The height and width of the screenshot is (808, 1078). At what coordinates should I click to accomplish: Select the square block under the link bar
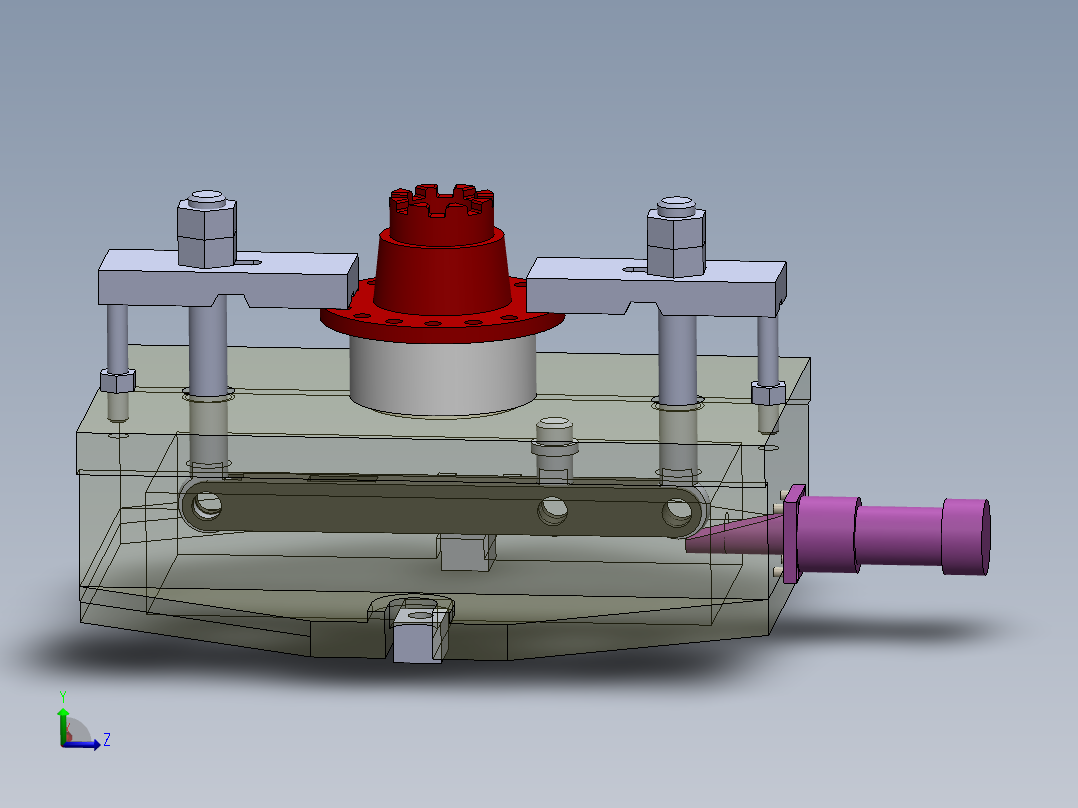click(468, 553)
